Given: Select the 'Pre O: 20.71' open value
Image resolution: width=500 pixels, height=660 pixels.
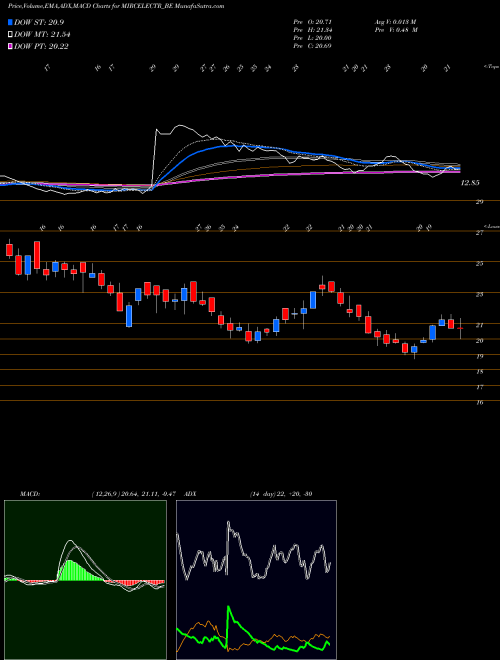Looking at the screenshot, I should (313, 21).
